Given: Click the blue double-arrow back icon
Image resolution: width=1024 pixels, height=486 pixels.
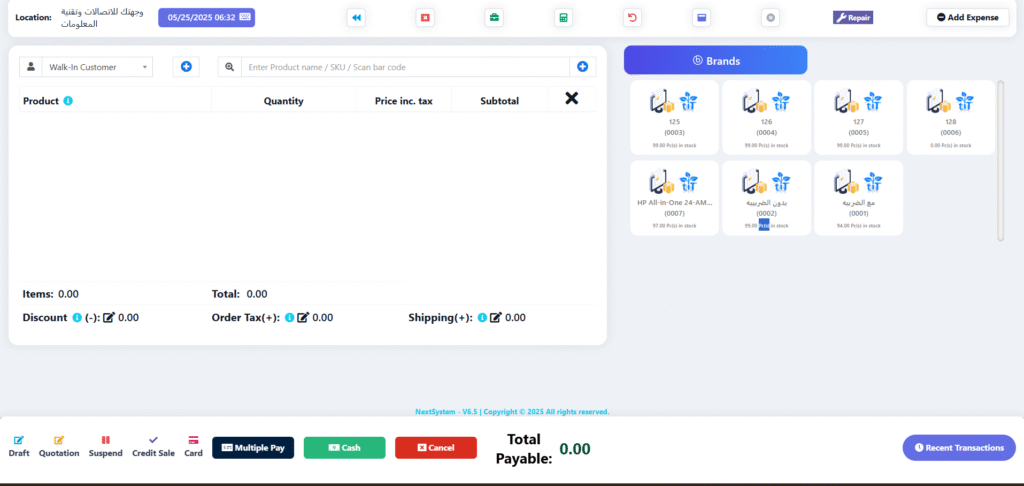Looking at the screenshot, I should click(356, 18).
